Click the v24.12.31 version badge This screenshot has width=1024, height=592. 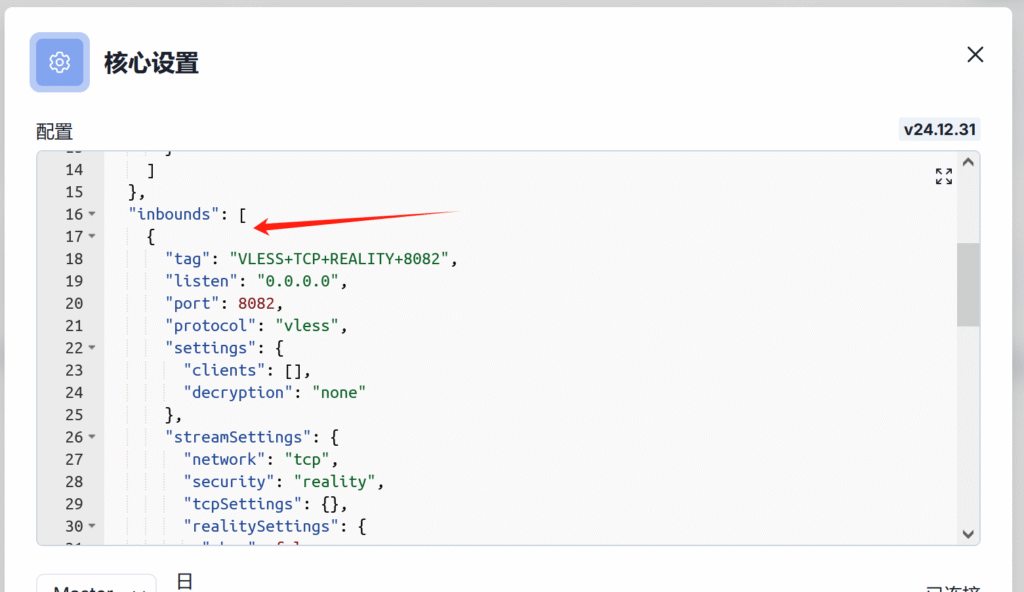[939, 130]
